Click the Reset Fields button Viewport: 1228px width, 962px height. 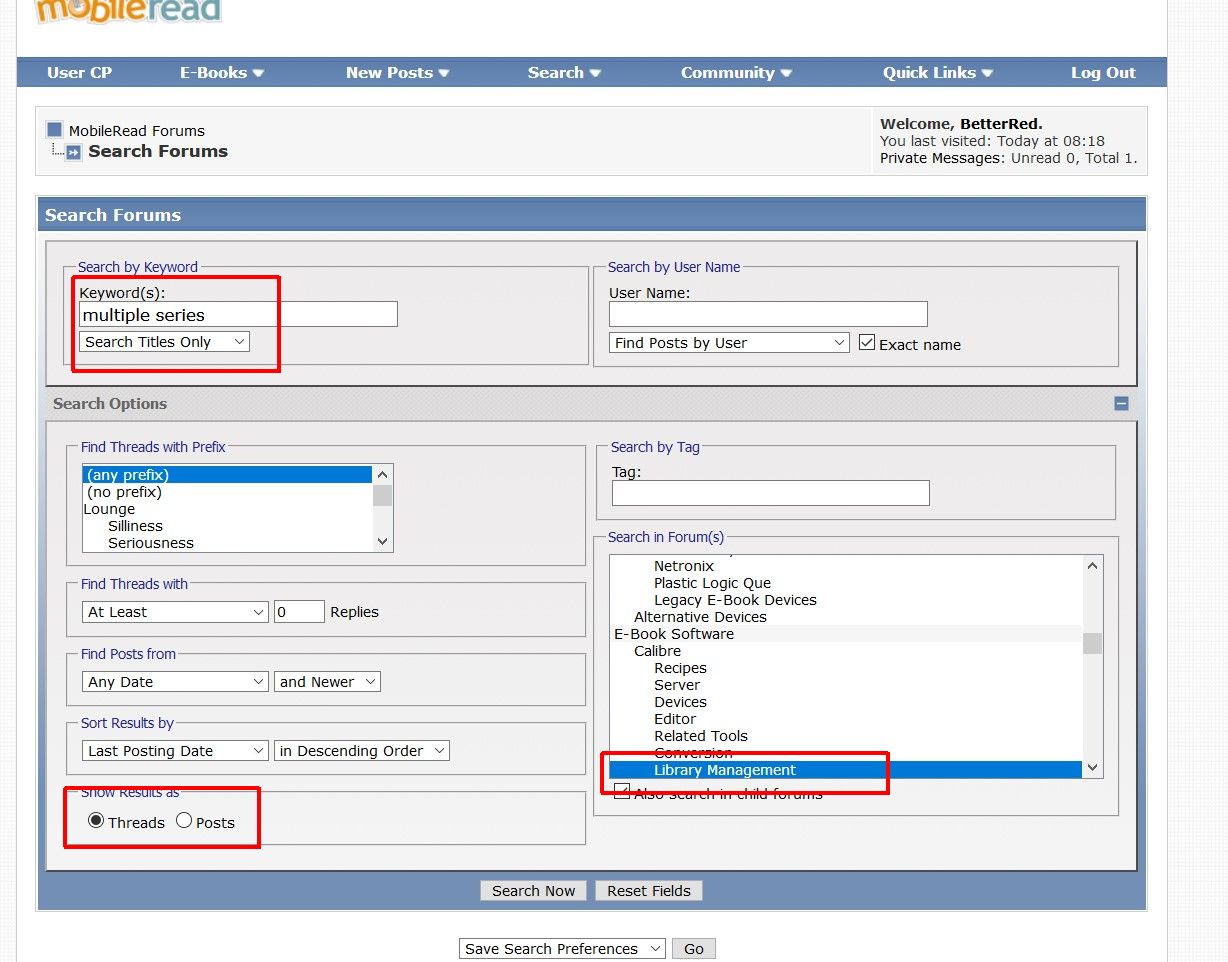point(649,891)
